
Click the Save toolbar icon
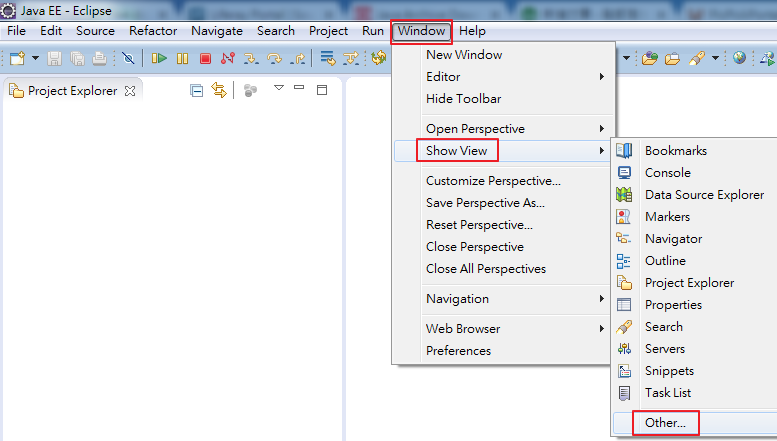tap(55, 58)
